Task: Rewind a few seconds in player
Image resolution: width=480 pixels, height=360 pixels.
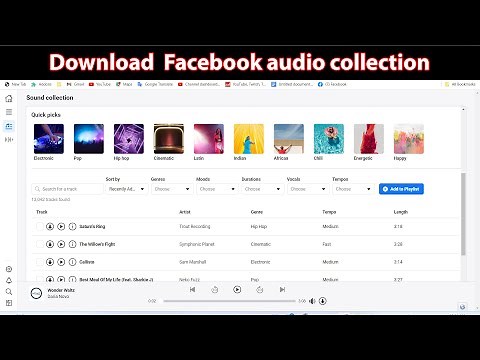Action: coord(215,290)
